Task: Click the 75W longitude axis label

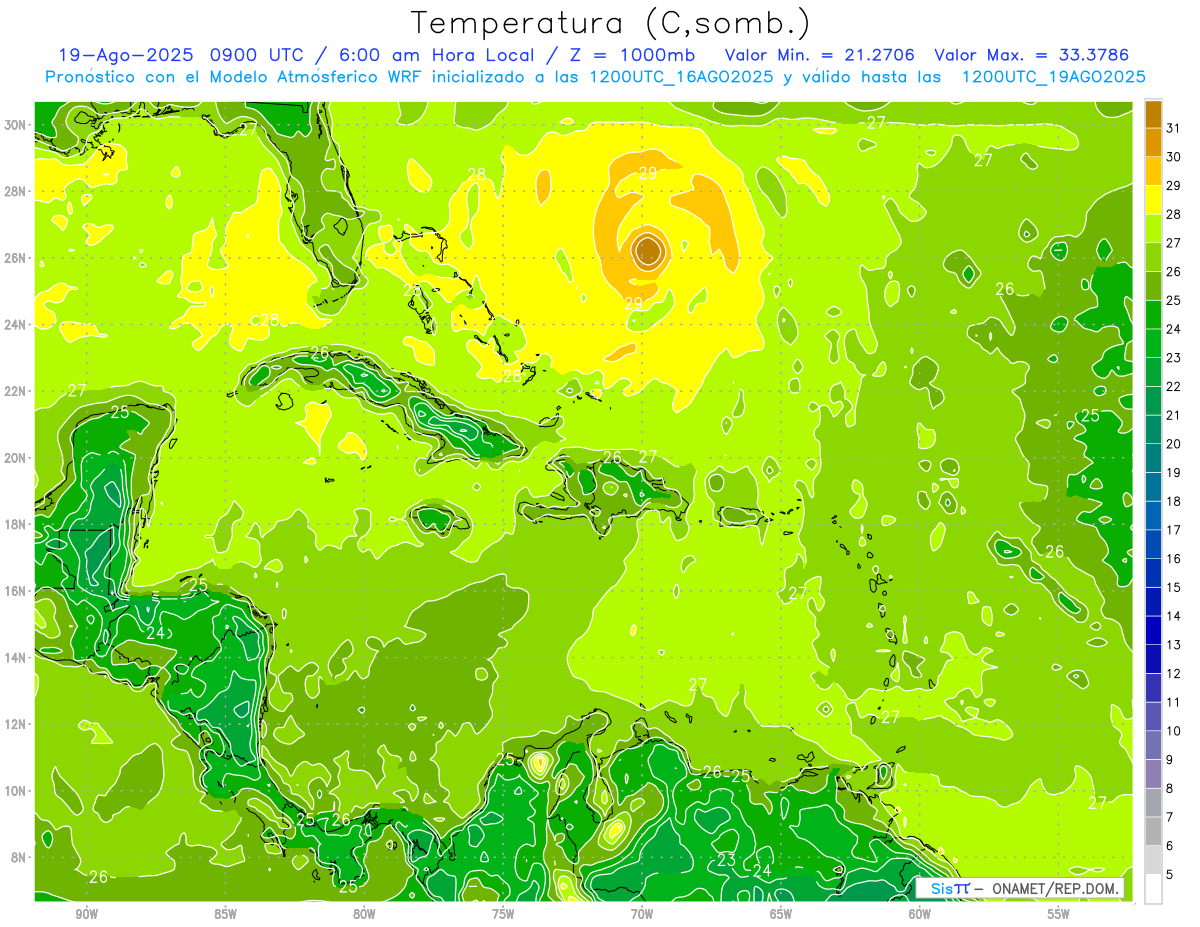Action: pos(503,914)
